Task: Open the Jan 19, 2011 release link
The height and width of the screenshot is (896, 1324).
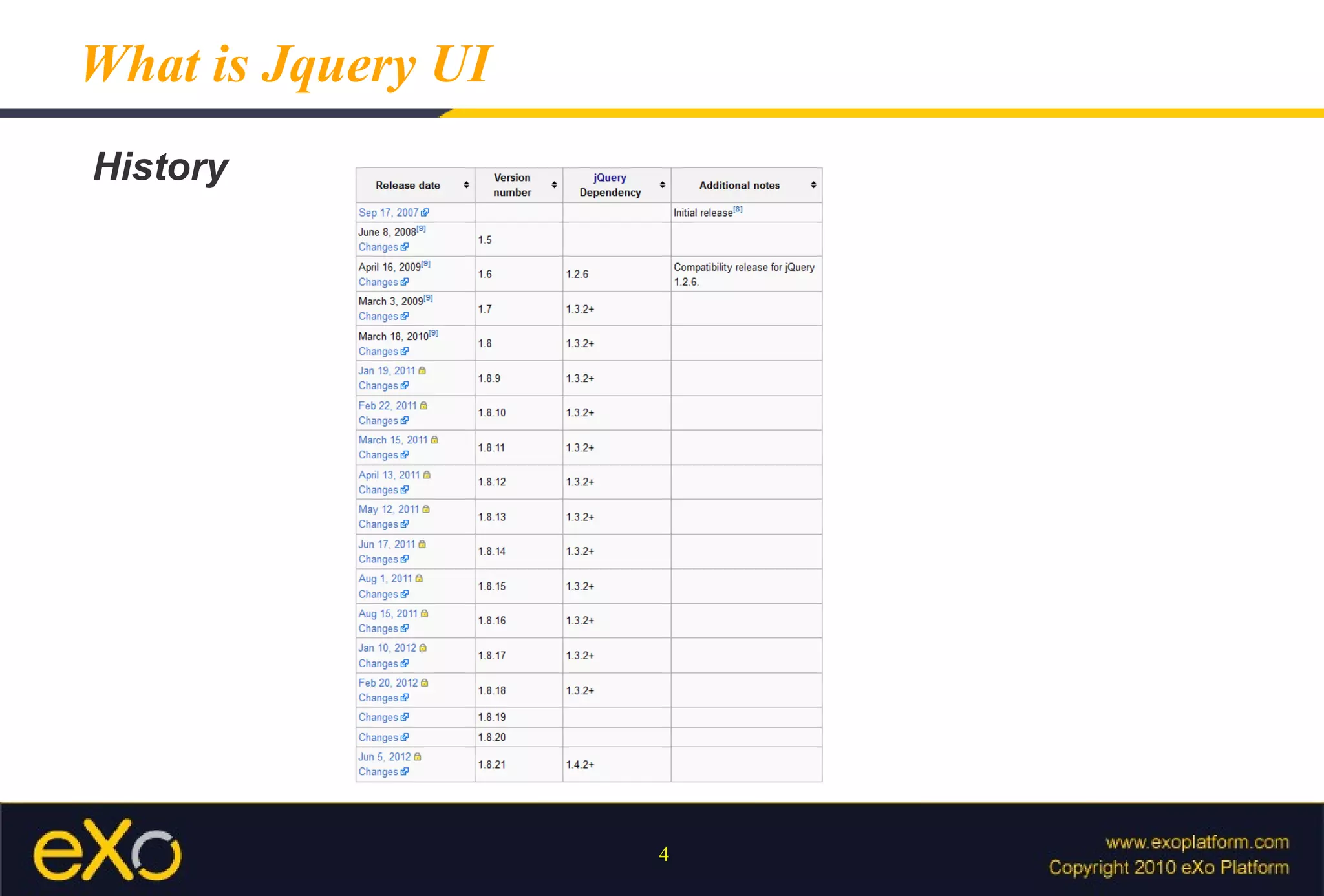Action: pos(387,370)
